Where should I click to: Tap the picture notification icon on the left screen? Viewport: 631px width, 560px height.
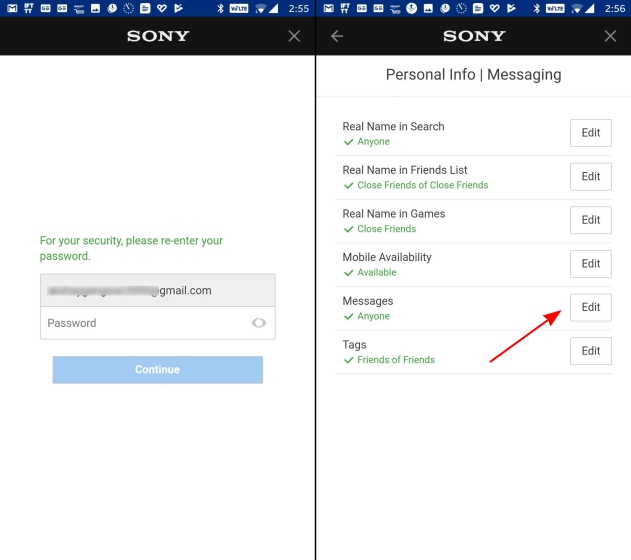tap(95, 8)
